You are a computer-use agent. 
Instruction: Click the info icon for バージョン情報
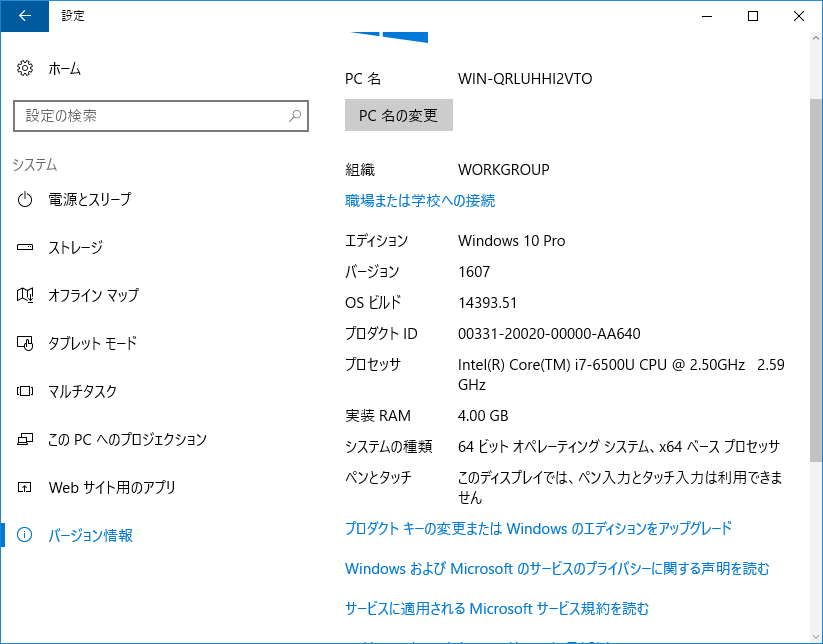(x=25, y=535)
